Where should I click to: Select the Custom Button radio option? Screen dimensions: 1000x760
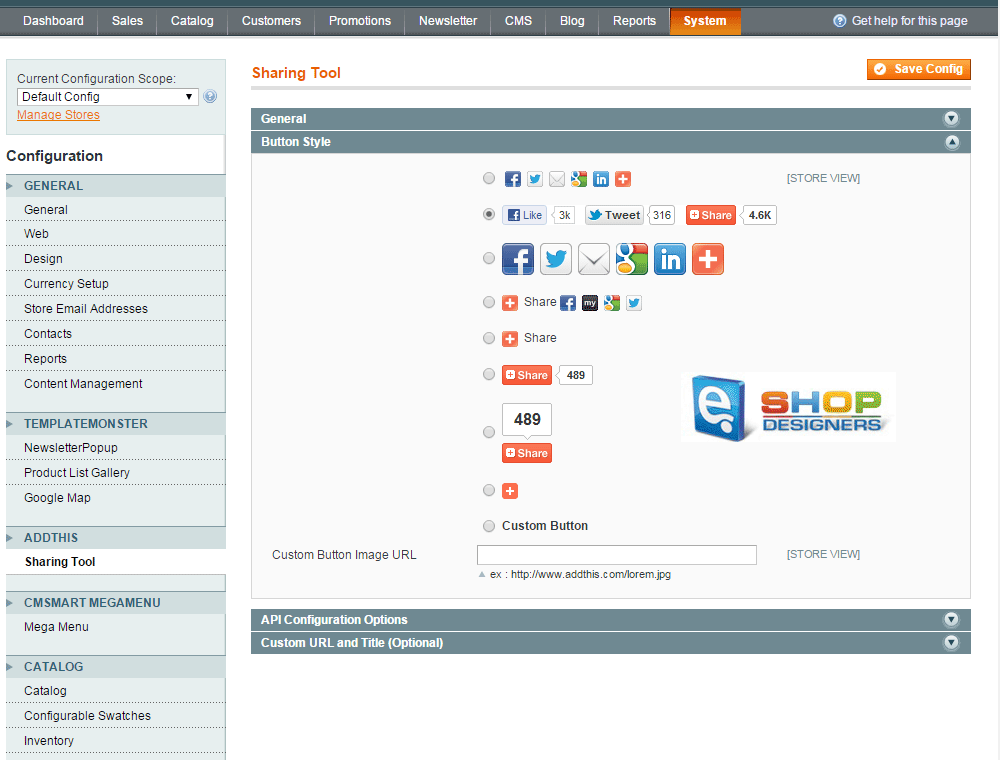click(488, 526)
